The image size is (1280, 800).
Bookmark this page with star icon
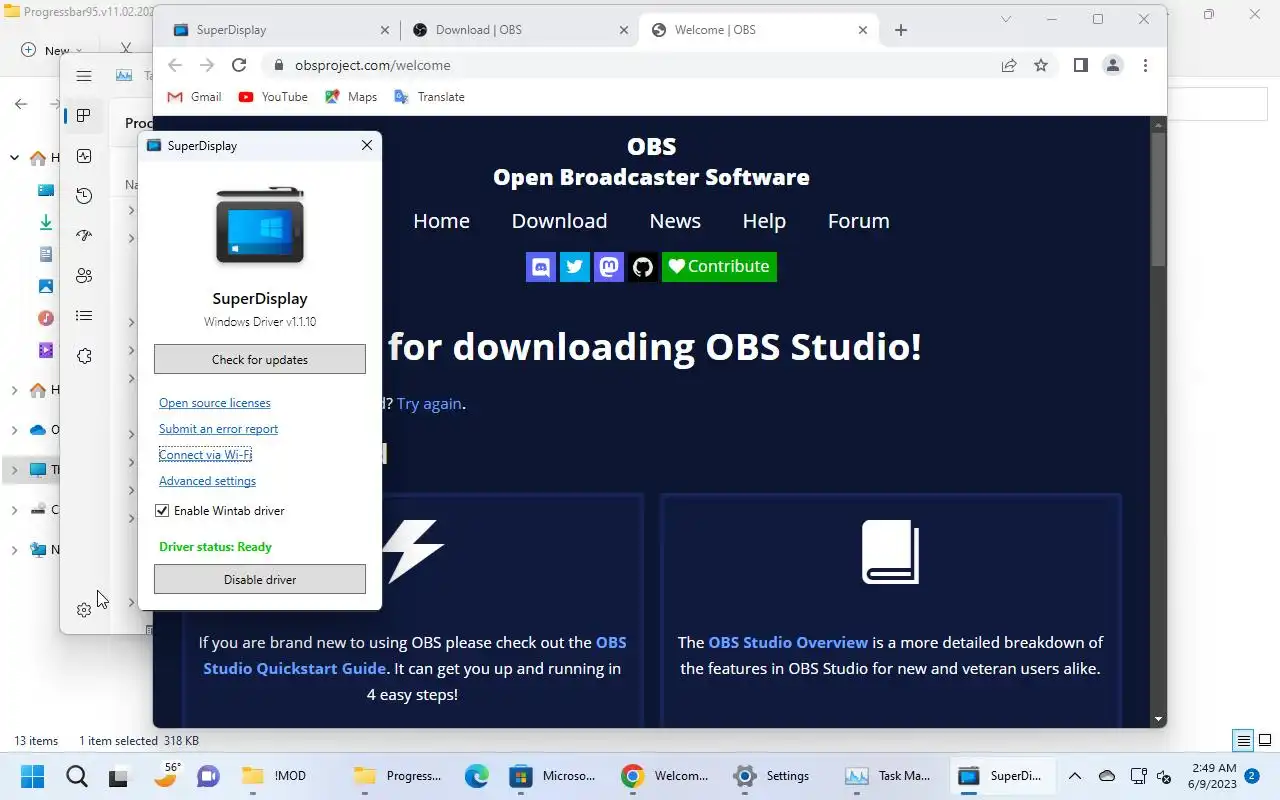pos(1041,65)
